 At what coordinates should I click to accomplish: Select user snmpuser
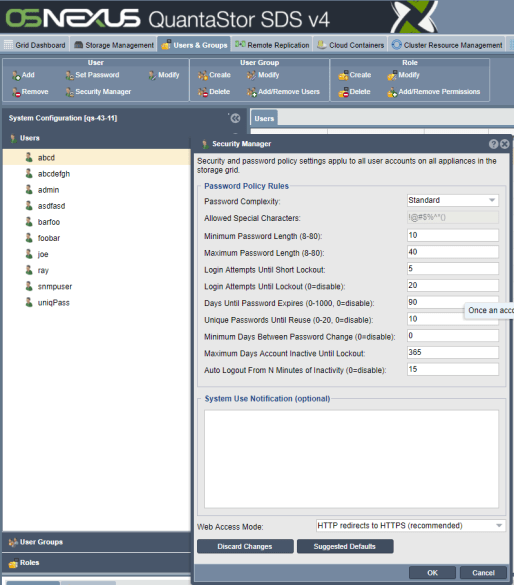click(x=97, y=286)
